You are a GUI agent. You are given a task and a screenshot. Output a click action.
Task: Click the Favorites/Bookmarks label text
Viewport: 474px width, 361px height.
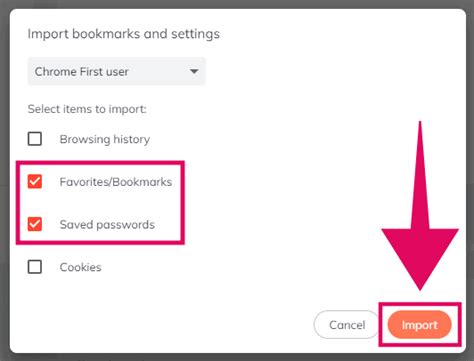(116, 182)
